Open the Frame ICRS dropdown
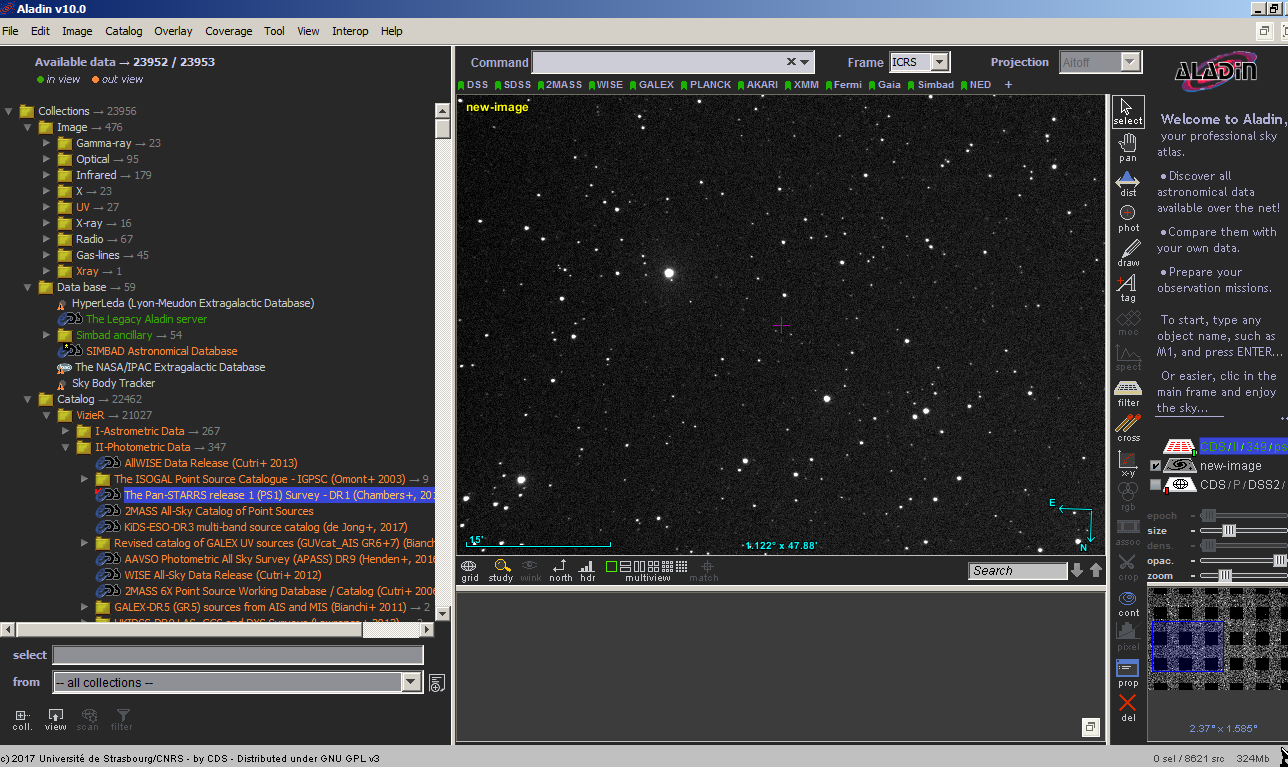Image resolution: width=1288 pixels, height=767 pixels. tap(940, 62)
